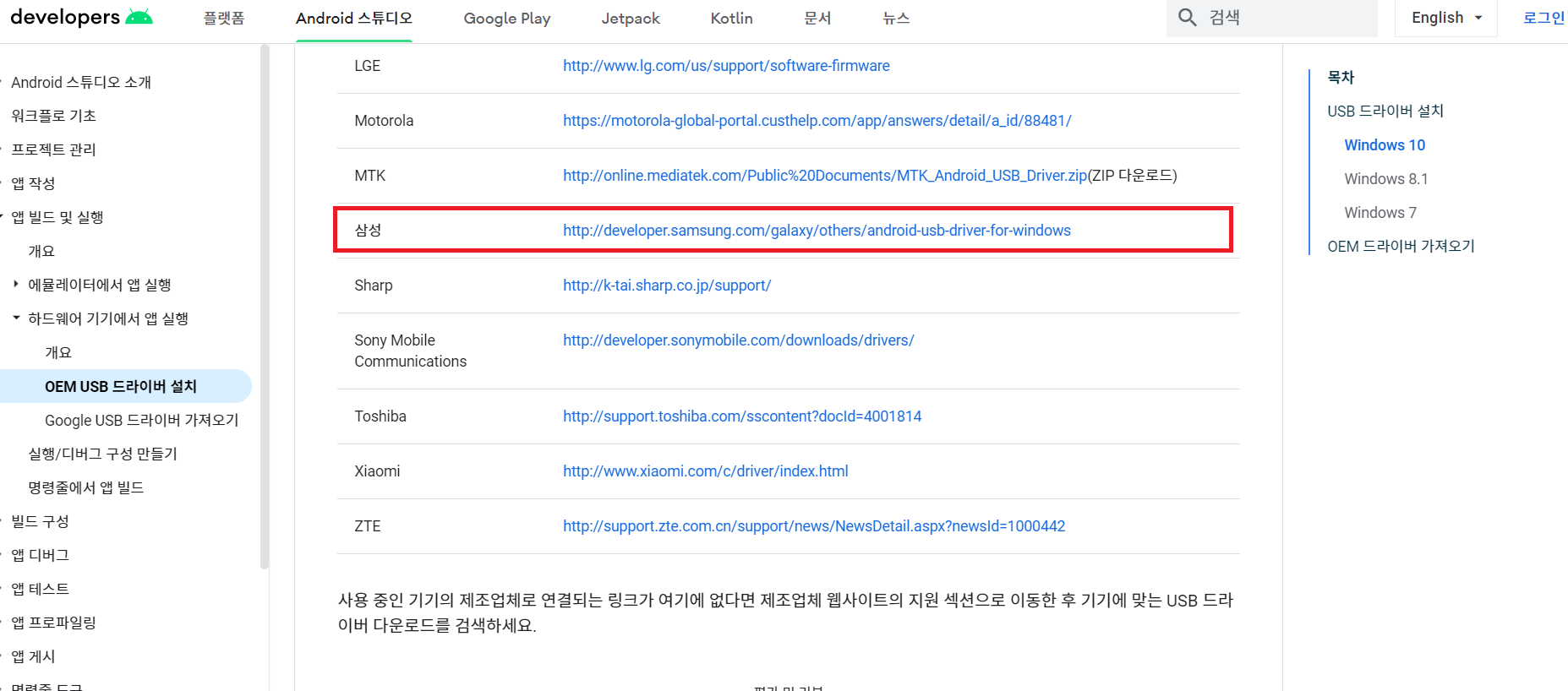Open the Sony Mobile drivers link

tap(739, 340)
